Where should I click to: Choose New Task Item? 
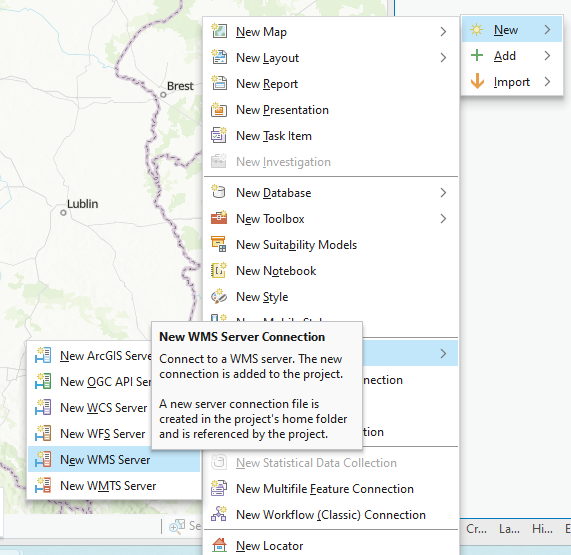pos(331,136)
